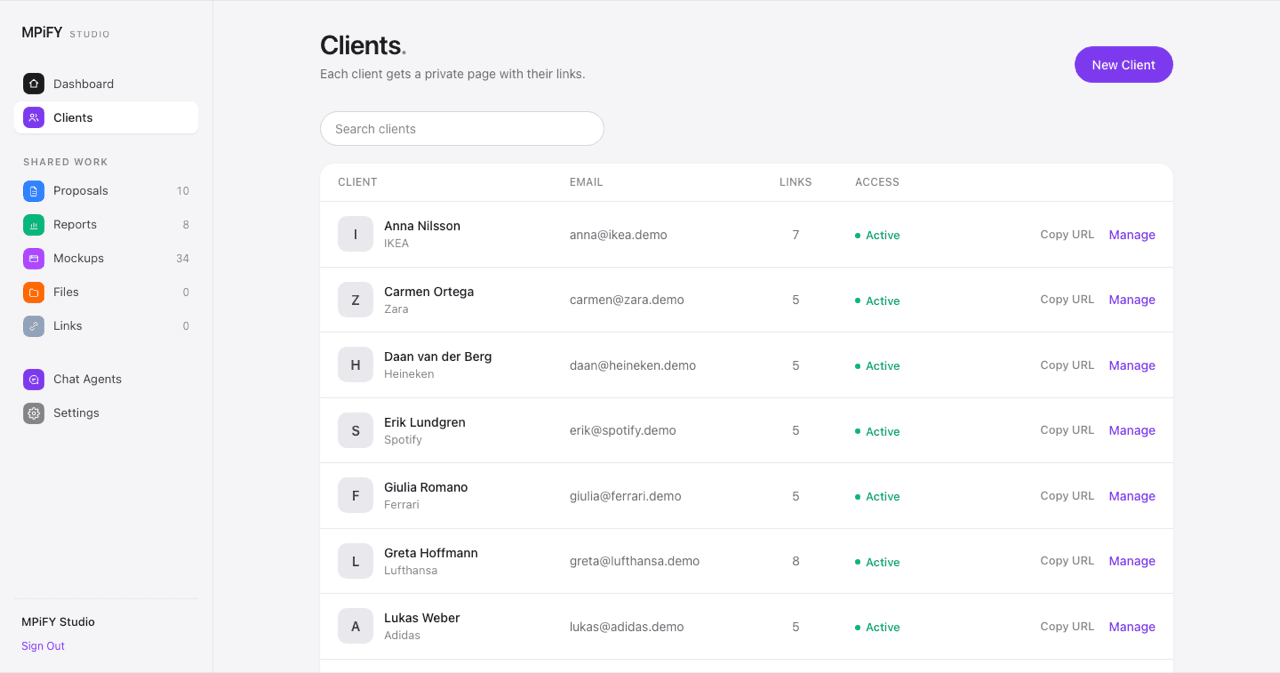Manage Daan van der Berg

pos(1132,365)
